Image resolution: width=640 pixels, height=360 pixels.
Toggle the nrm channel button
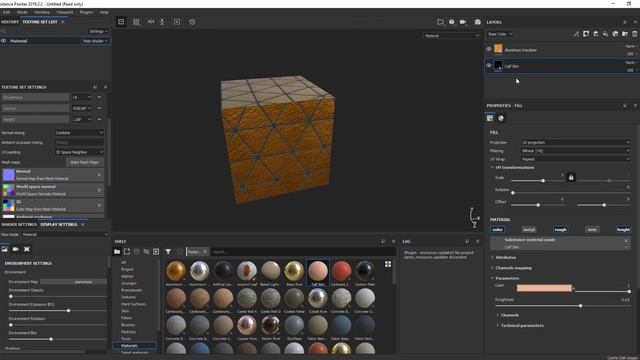tap(592, 230)
